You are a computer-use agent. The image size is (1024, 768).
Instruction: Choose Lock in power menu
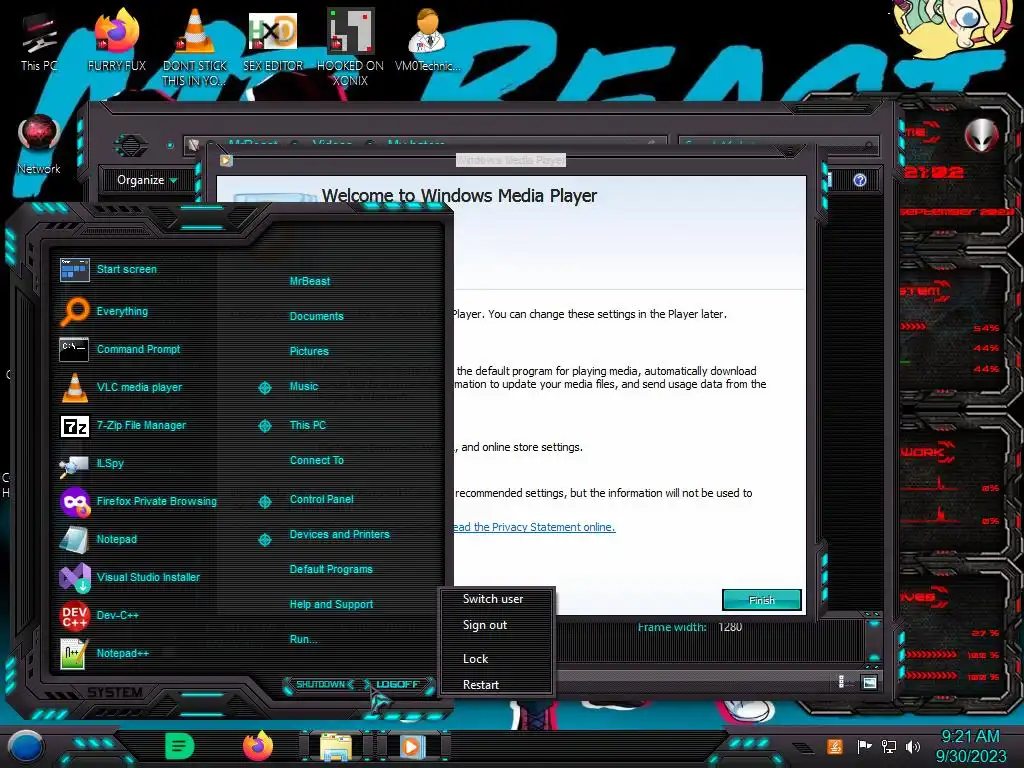(475, 659)
